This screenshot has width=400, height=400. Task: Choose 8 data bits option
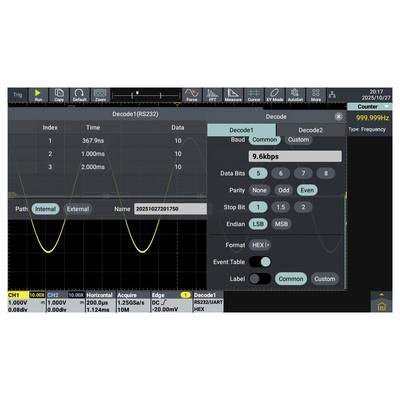pos(326,173)
